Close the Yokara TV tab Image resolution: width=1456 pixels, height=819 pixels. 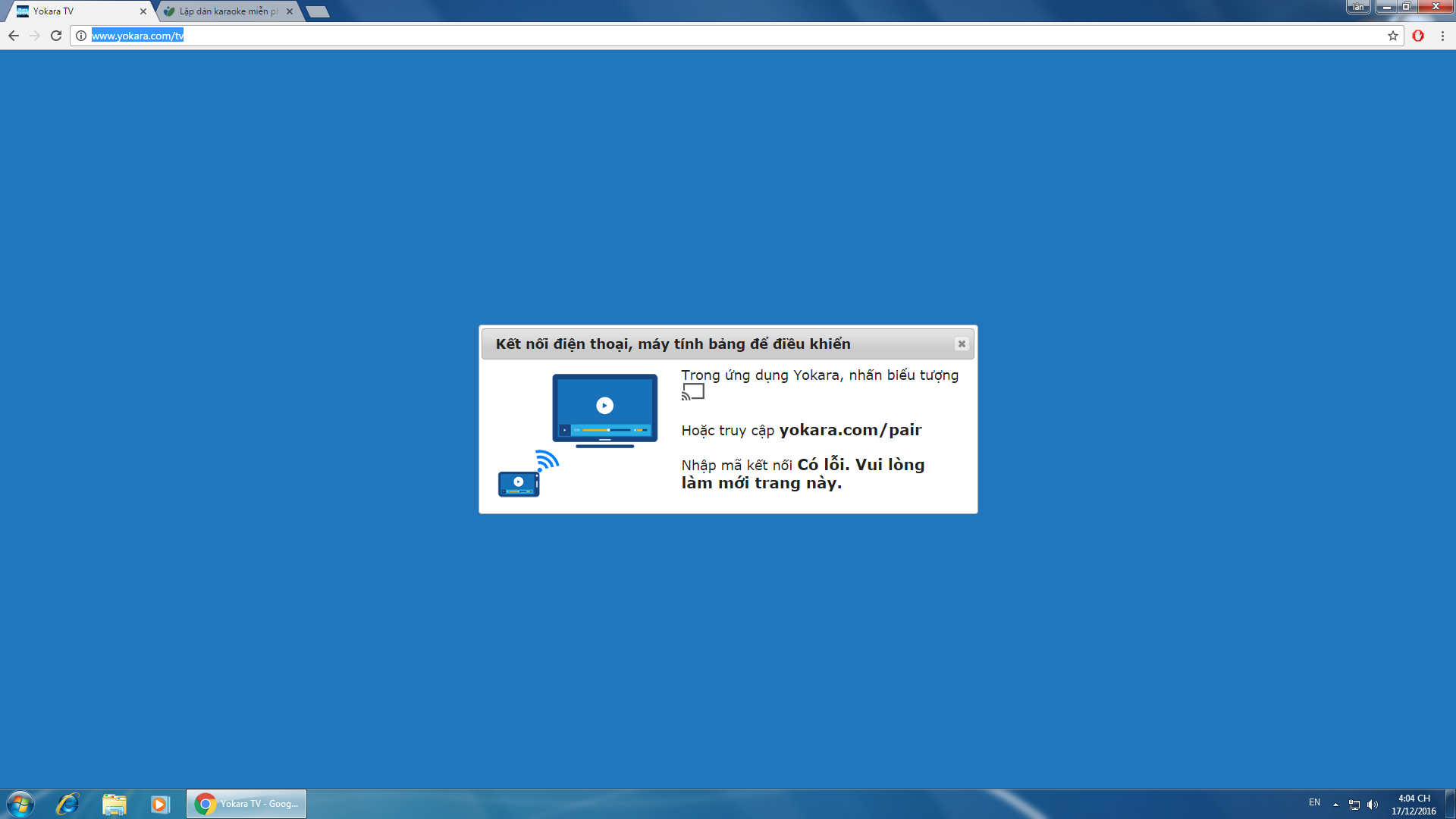[x=143, y=11]
